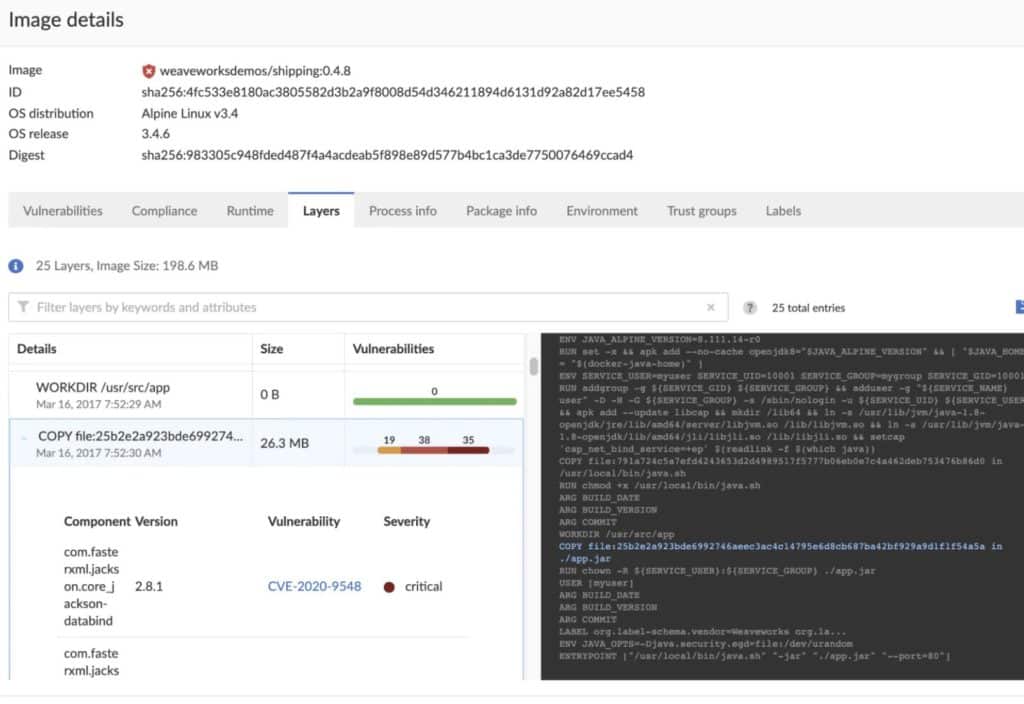Screen dimensions: 1024x704
Task: Switch to the Compliance tab
Action: pos(164,211)
